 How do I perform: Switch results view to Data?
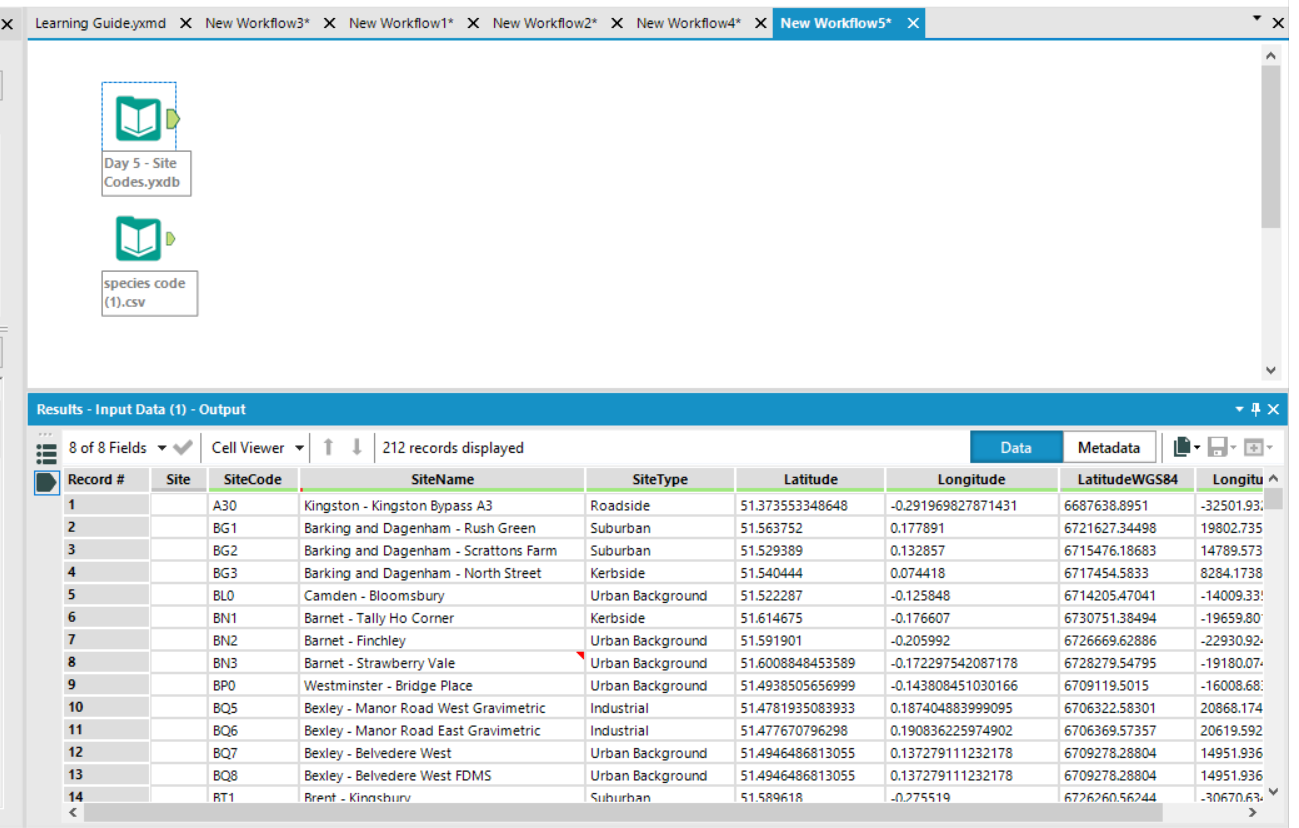pyautogui.click(x=1015, y=448)
